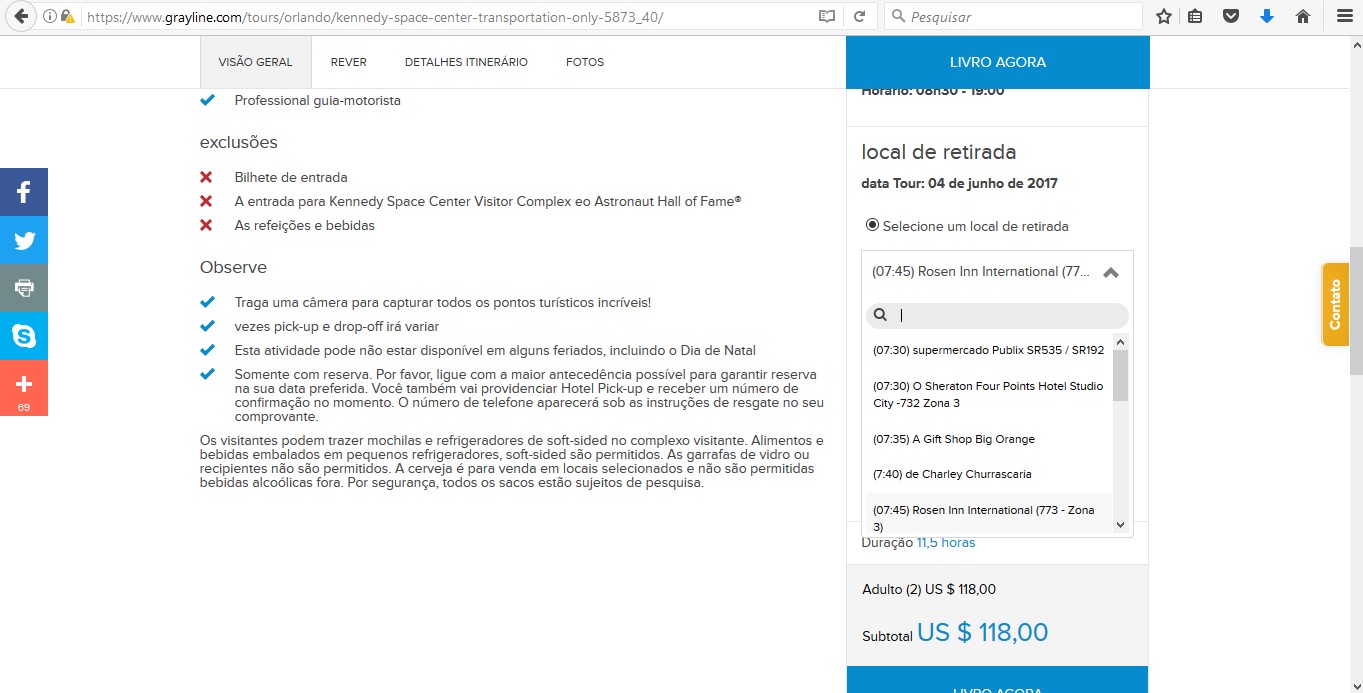This screenshot has width=1363, height=693.
Task: Choose supermercado Publix SR535 pickup option
Action: 988,350
